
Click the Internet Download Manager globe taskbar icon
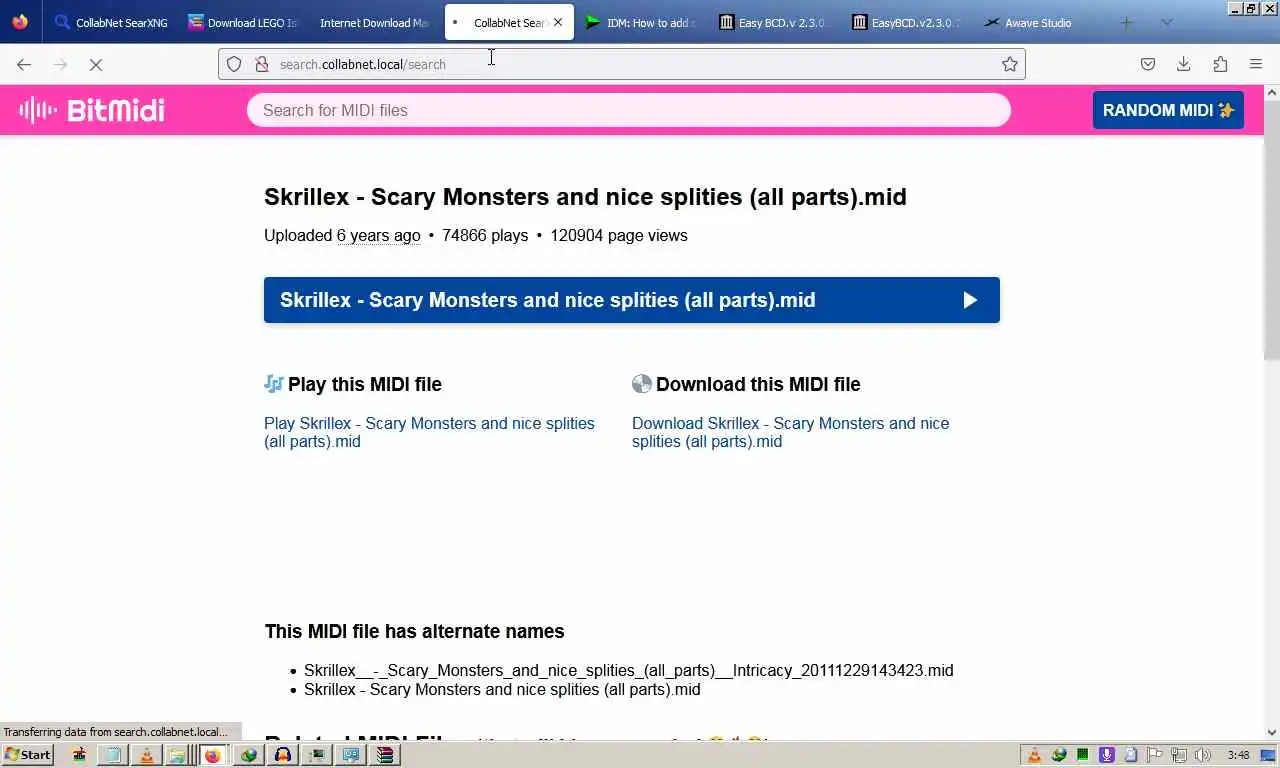coord(248,755)
